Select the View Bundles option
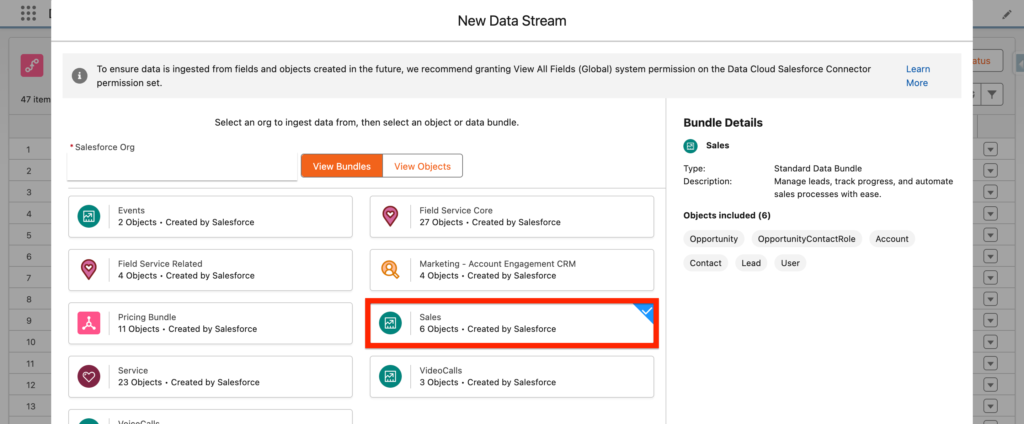The image size is (1024, 424). 341,166
